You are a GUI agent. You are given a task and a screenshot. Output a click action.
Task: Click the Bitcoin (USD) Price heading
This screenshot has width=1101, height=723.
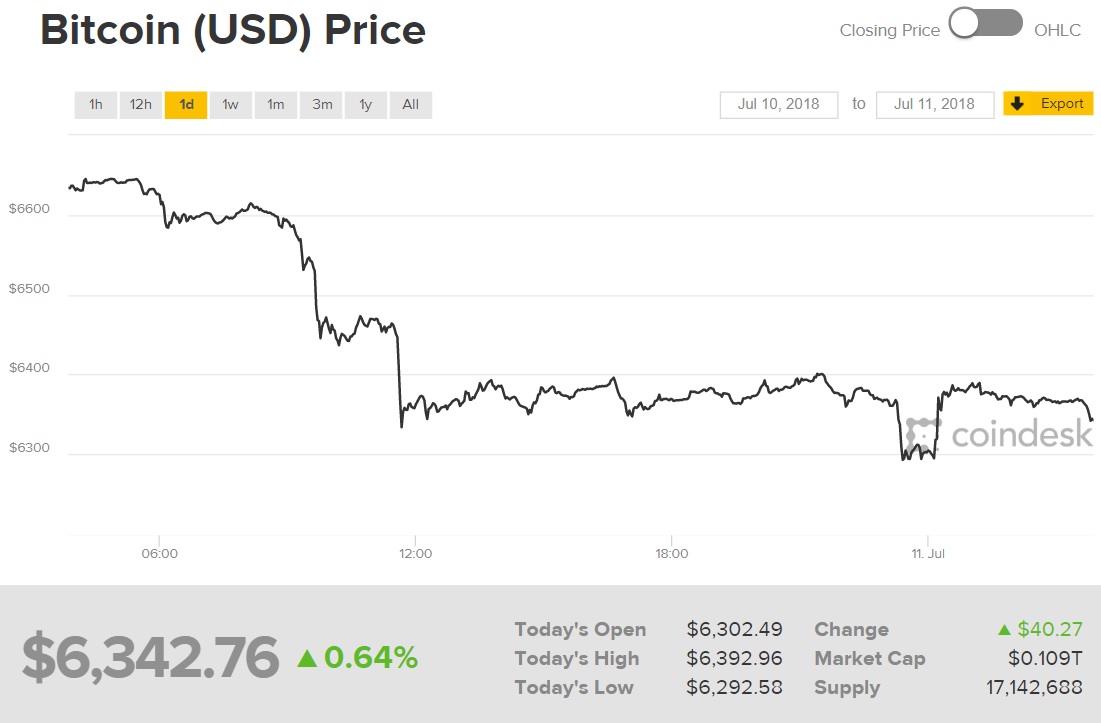coord(232,30)
